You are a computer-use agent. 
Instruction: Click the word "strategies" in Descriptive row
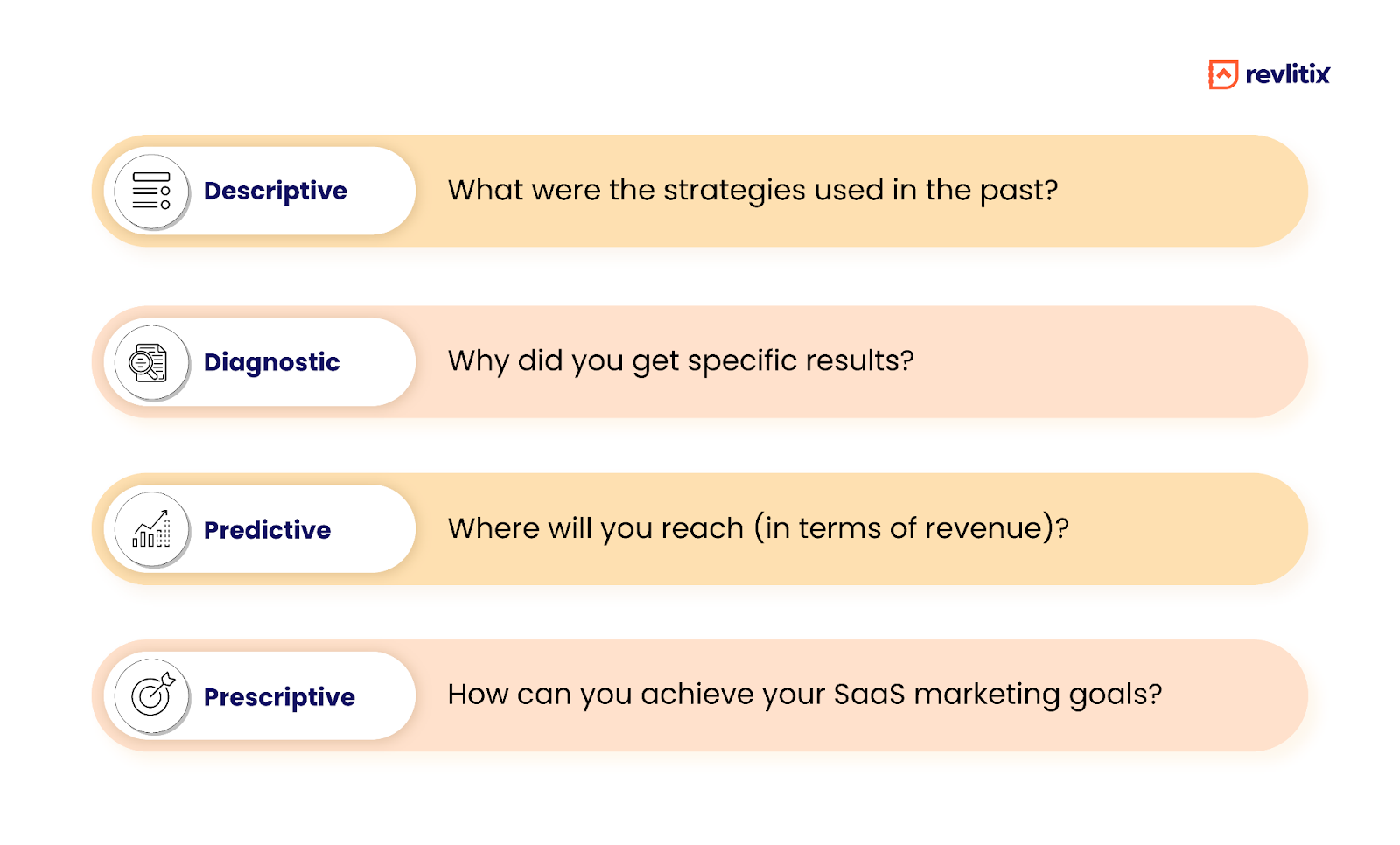pos(734,191)
